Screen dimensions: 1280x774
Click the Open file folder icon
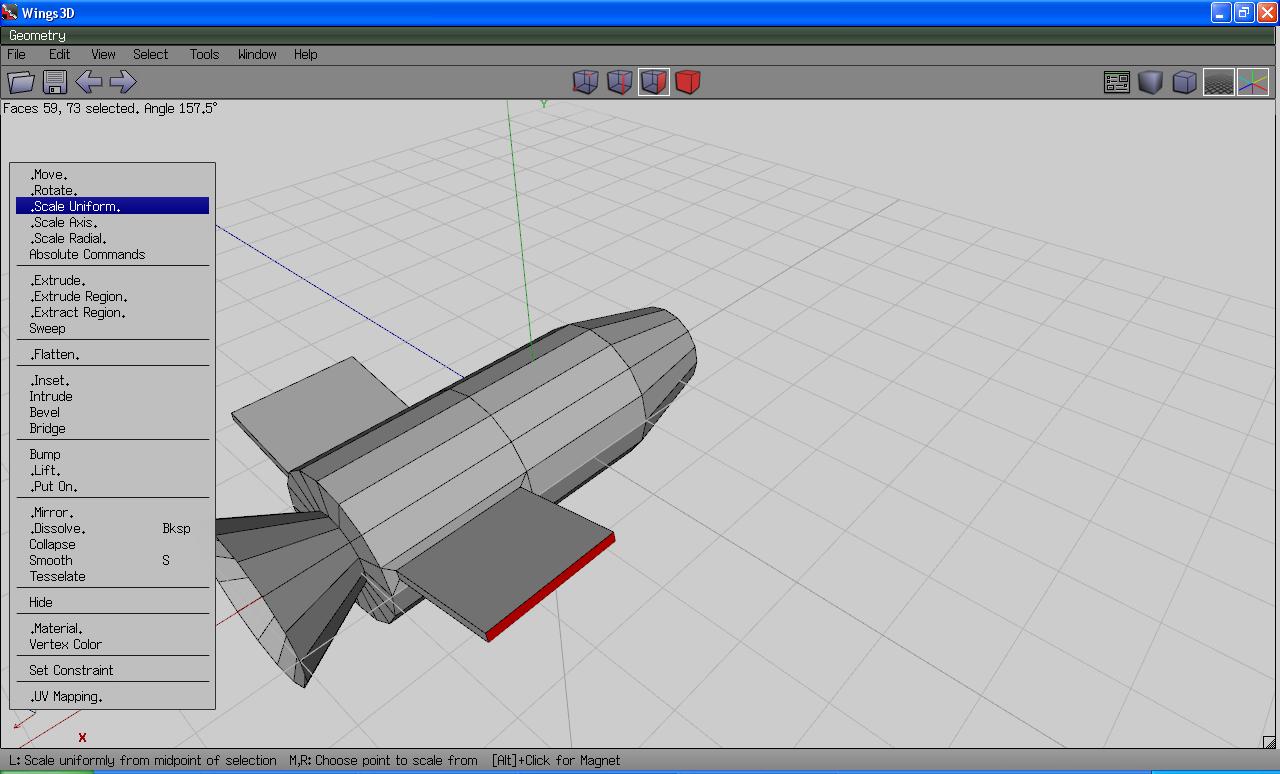click(21, 82)
